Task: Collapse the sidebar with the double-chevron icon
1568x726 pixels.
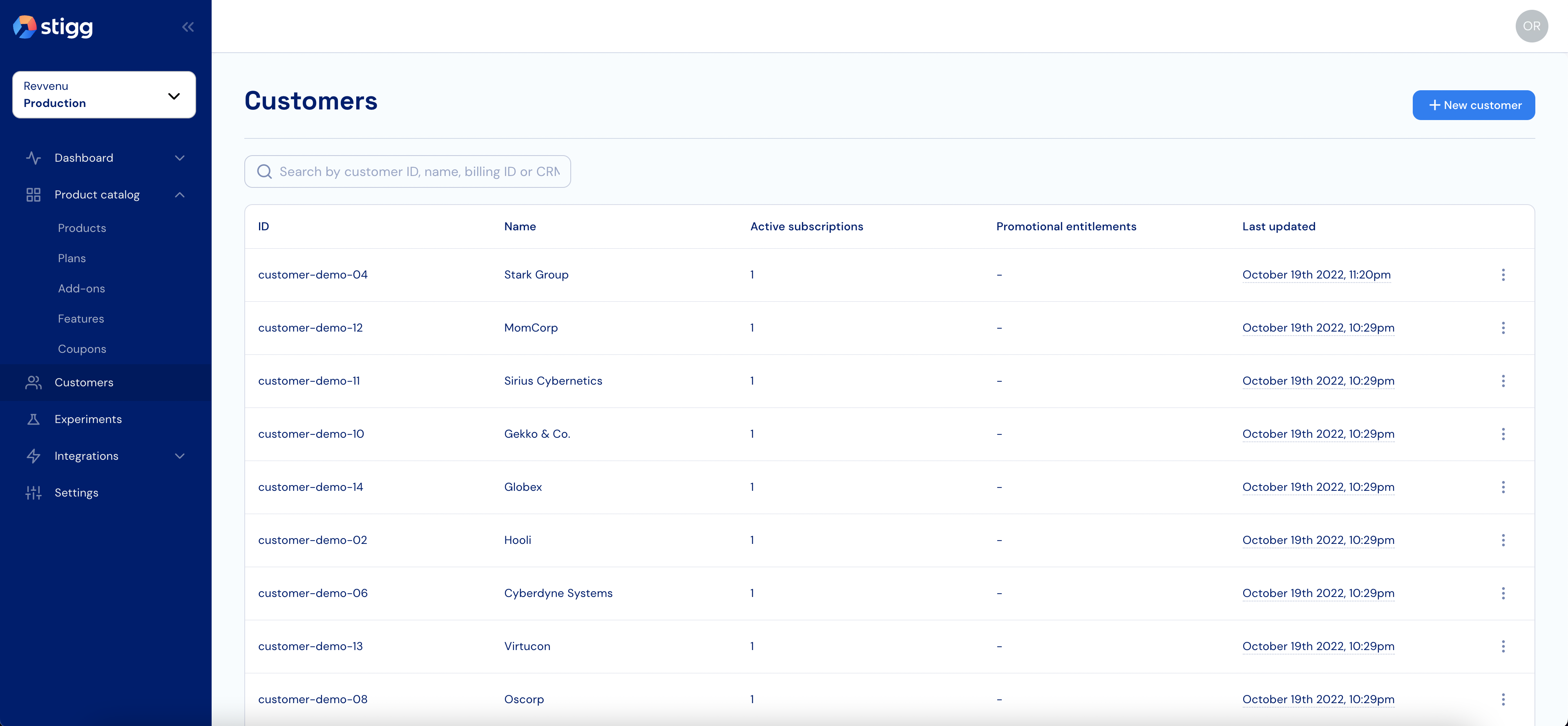Action: pos(188,27)
